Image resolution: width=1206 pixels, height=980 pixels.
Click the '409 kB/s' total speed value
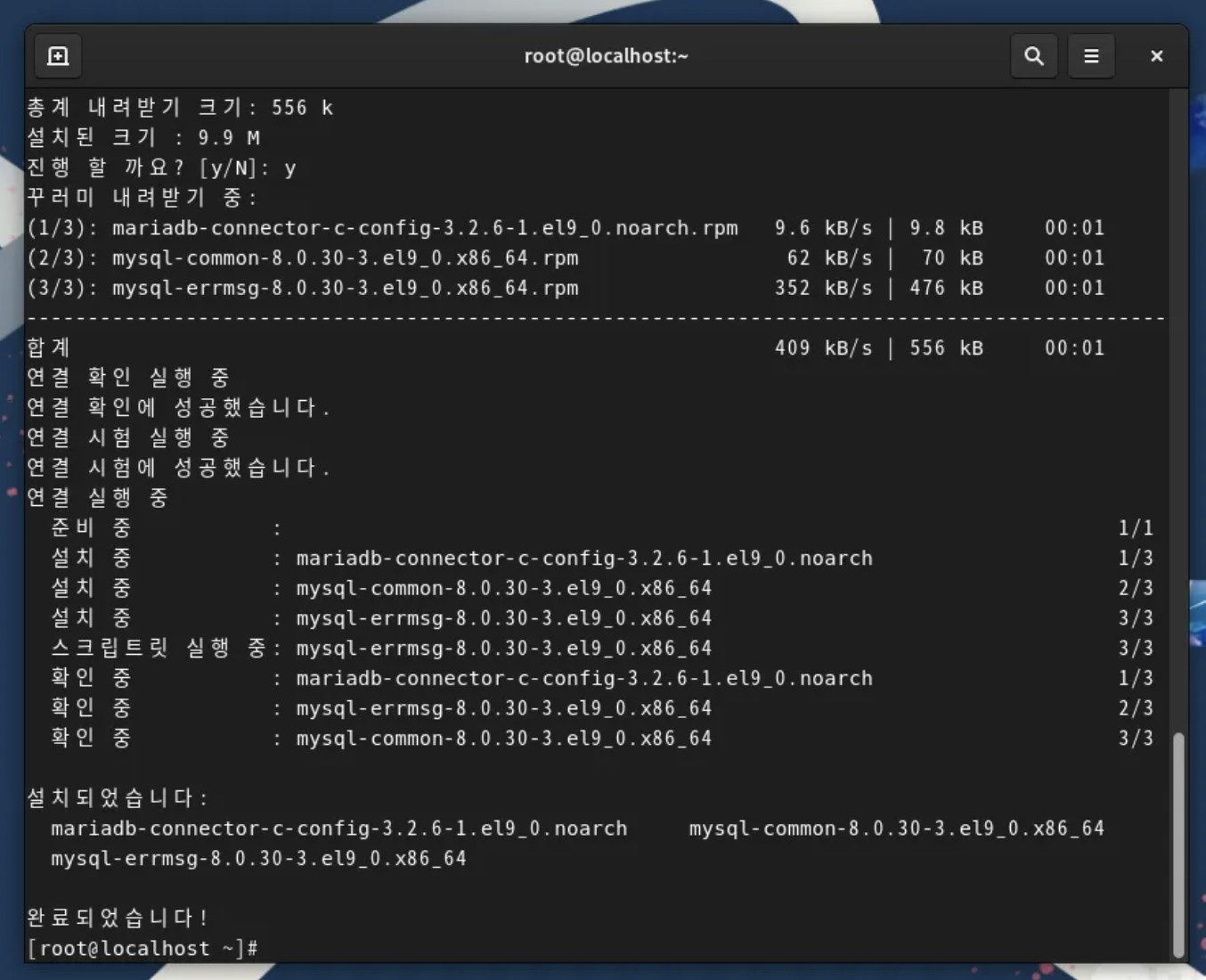tap(823, 348)
